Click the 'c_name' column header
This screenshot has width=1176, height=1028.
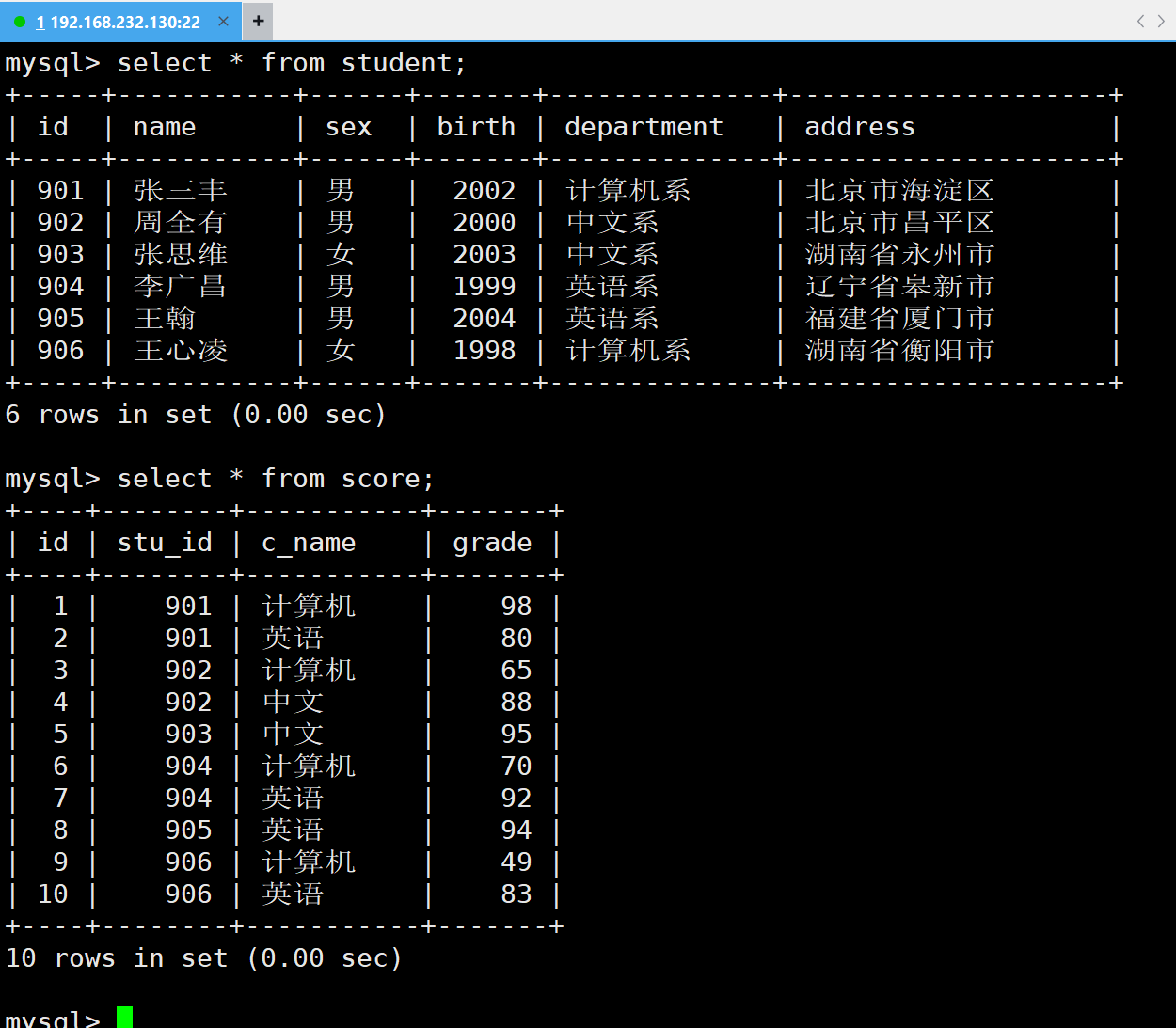(309, 543)
